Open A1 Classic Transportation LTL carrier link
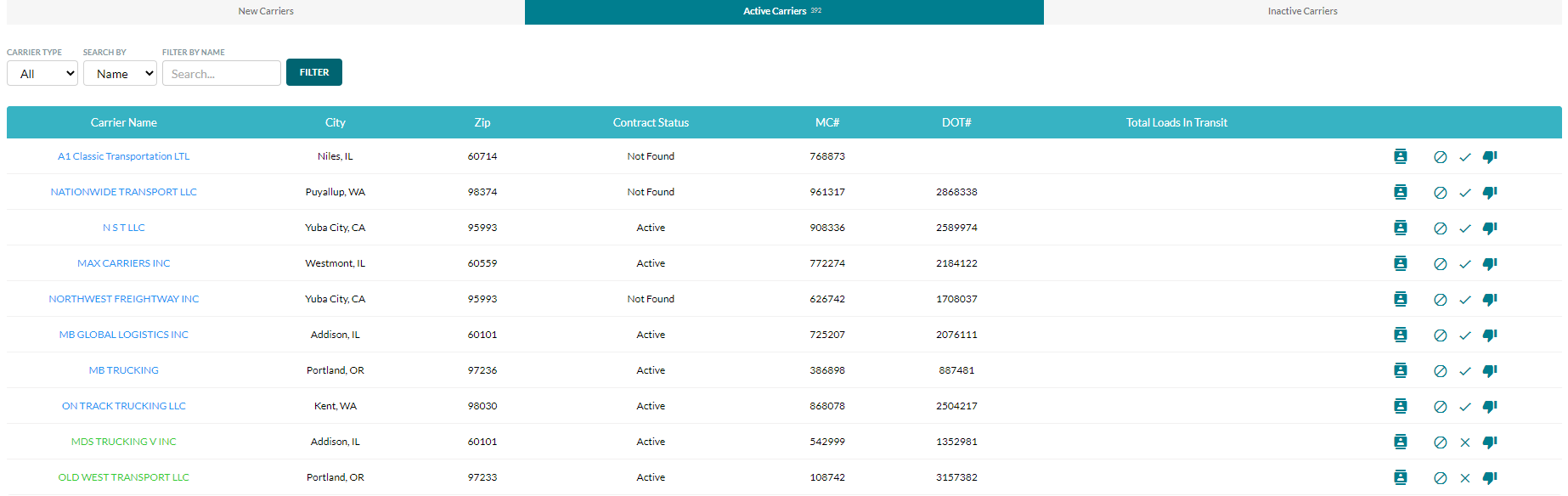Image resolution: width=1568 pixels, height=496 pixels. coord(124,156)
